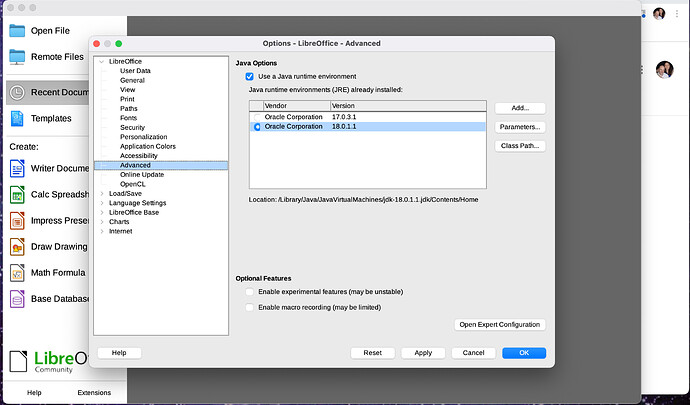
Task: Open the OpenCL options page
Action: click(132, 184)
